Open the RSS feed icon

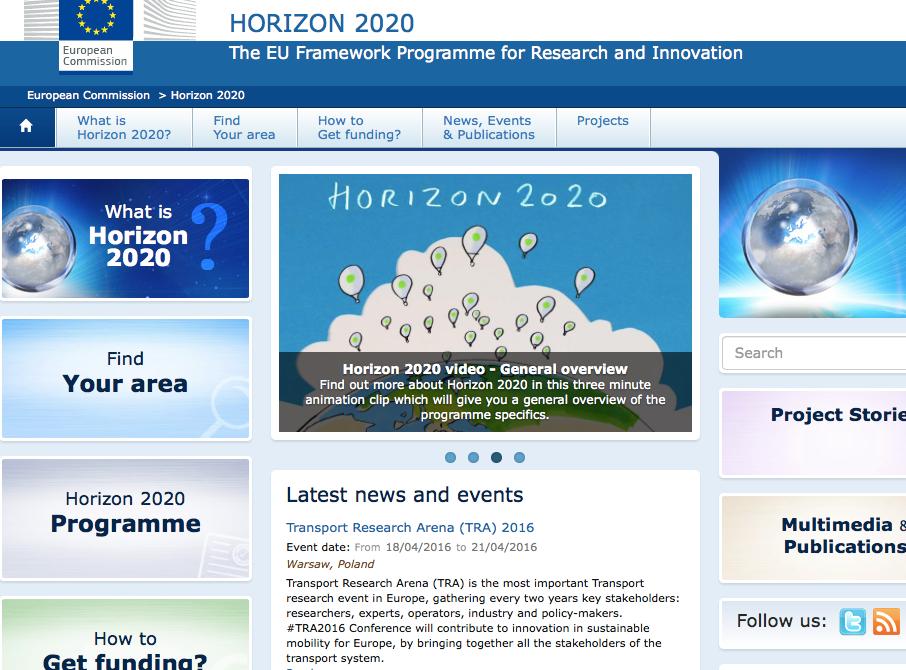pos(886,621)
